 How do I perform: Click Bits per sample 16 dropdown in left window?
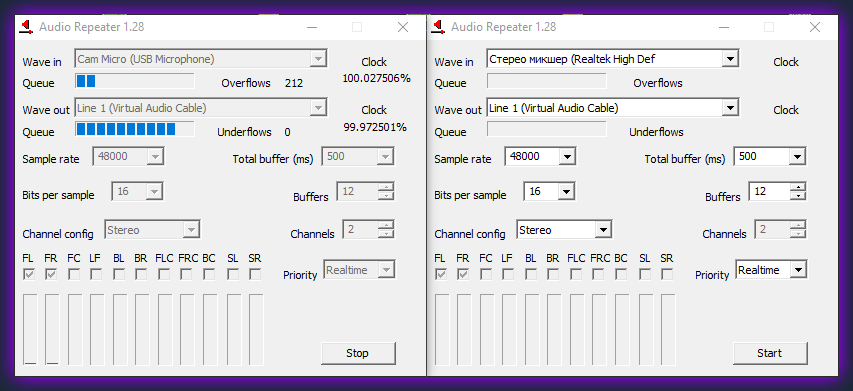tap(138, 191)
